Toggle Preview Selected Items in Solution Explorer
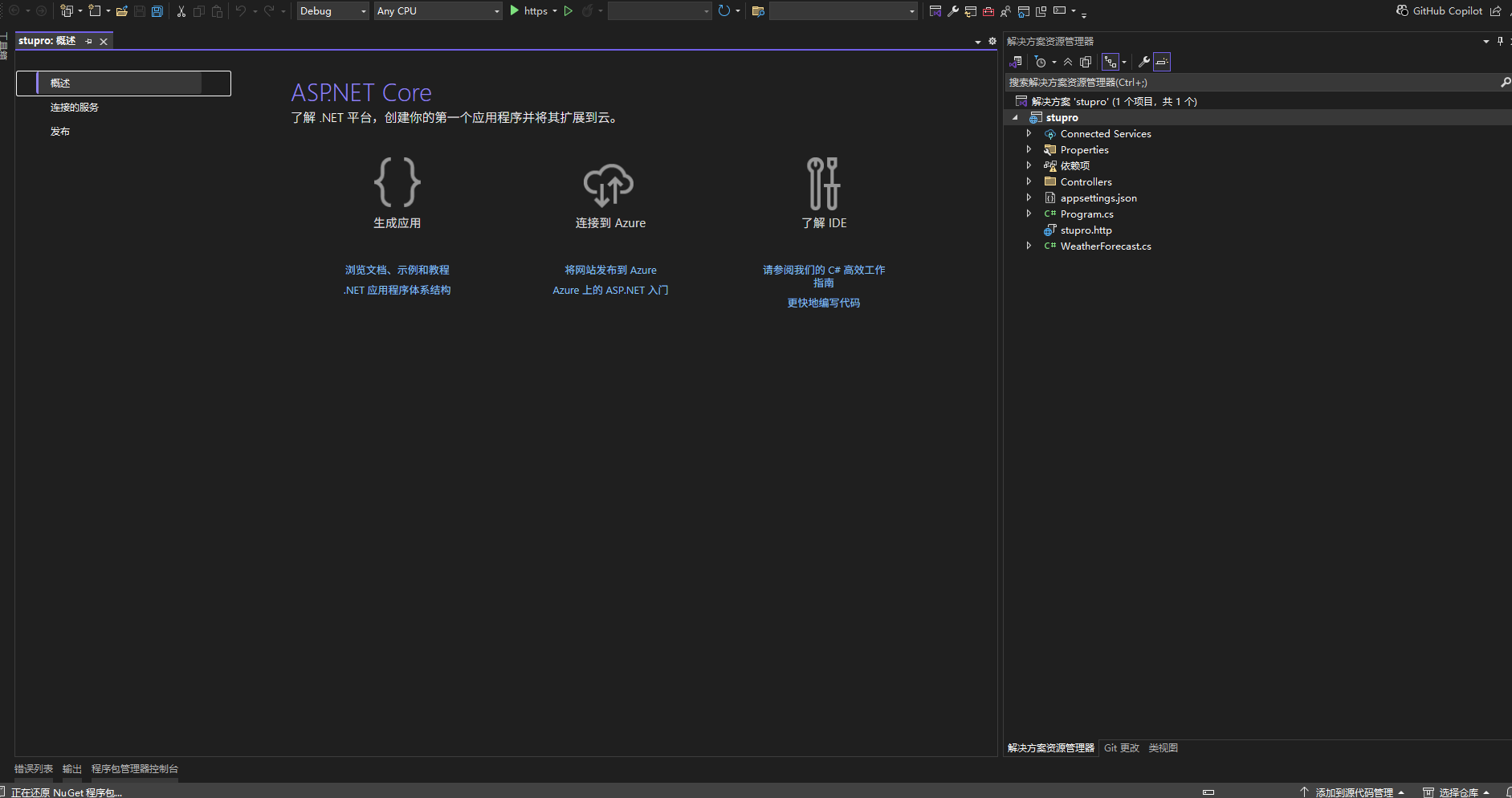This screenshot has height=798, width=1512. tap(1161, 61)
